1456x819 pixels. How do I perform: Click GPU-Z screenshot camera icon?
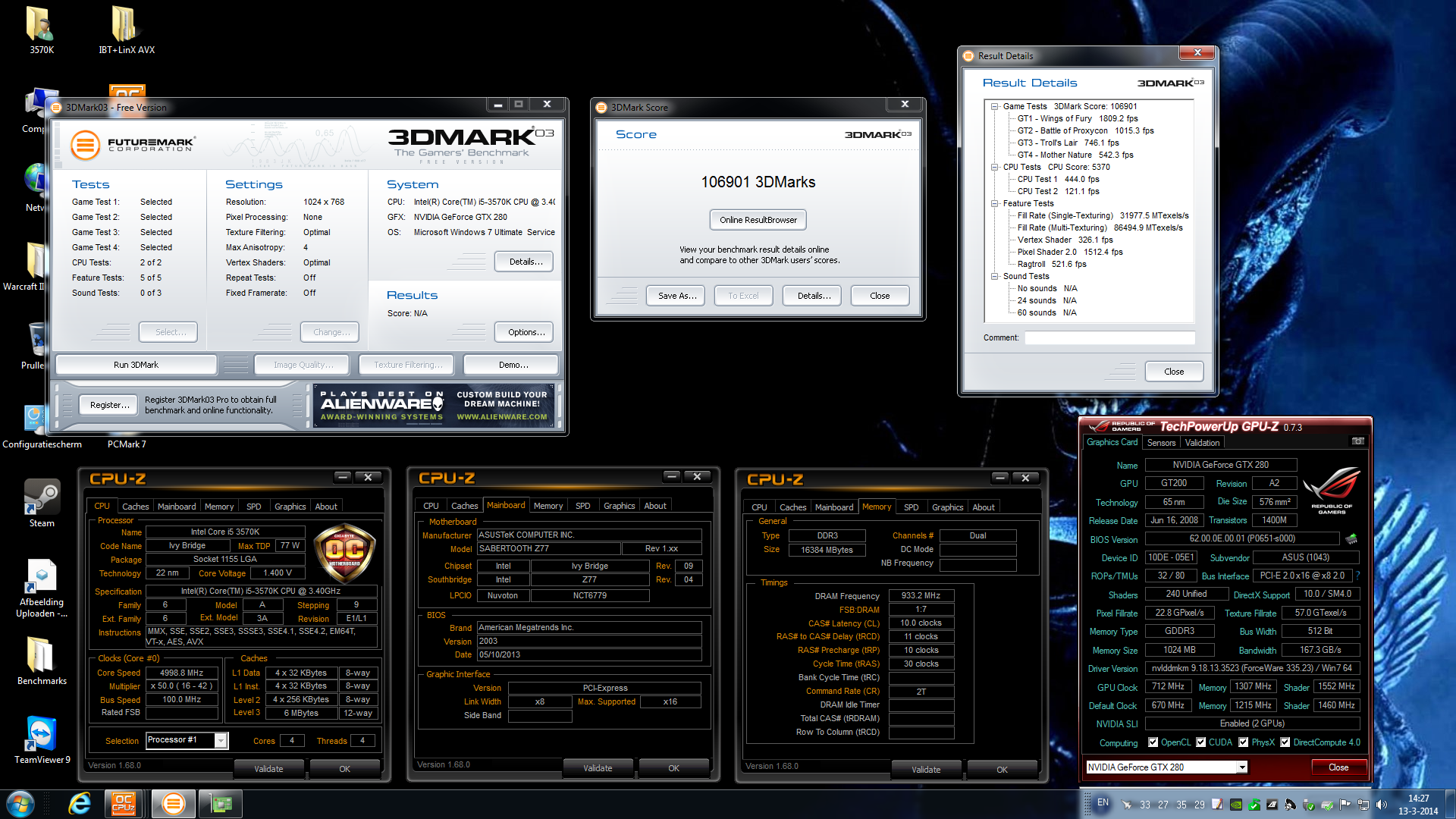1358,441
